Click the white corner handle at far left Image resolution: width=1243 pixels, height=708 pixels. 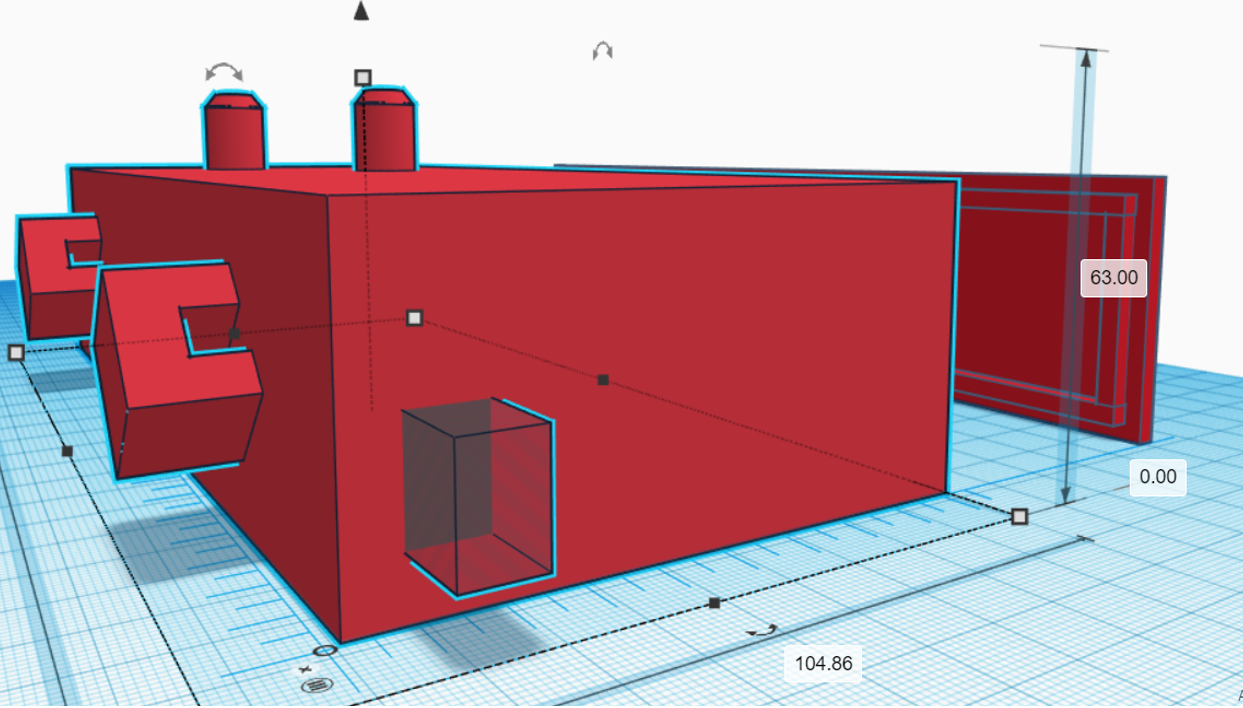tap(16, 352)
